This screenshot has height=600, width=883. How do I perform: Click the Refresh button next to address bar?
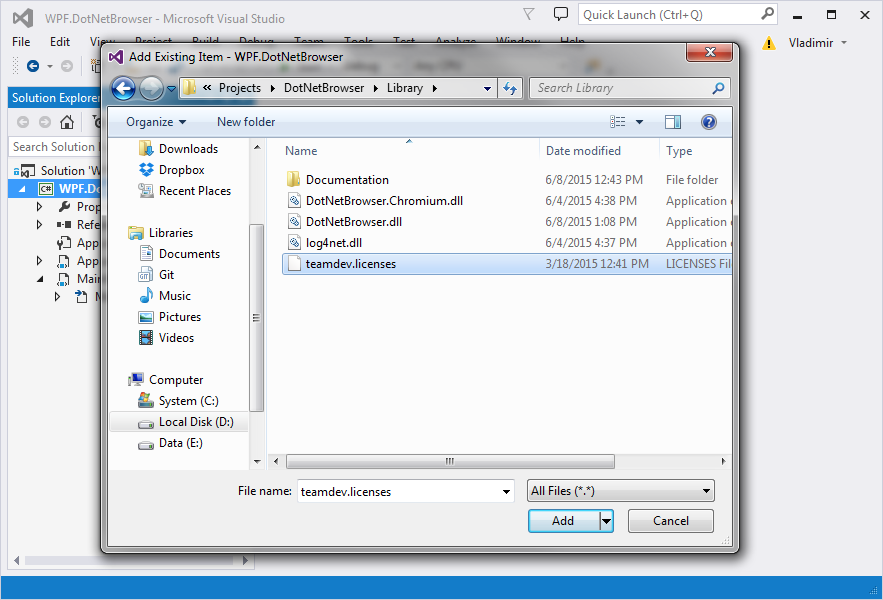click(x=510, y=88)
